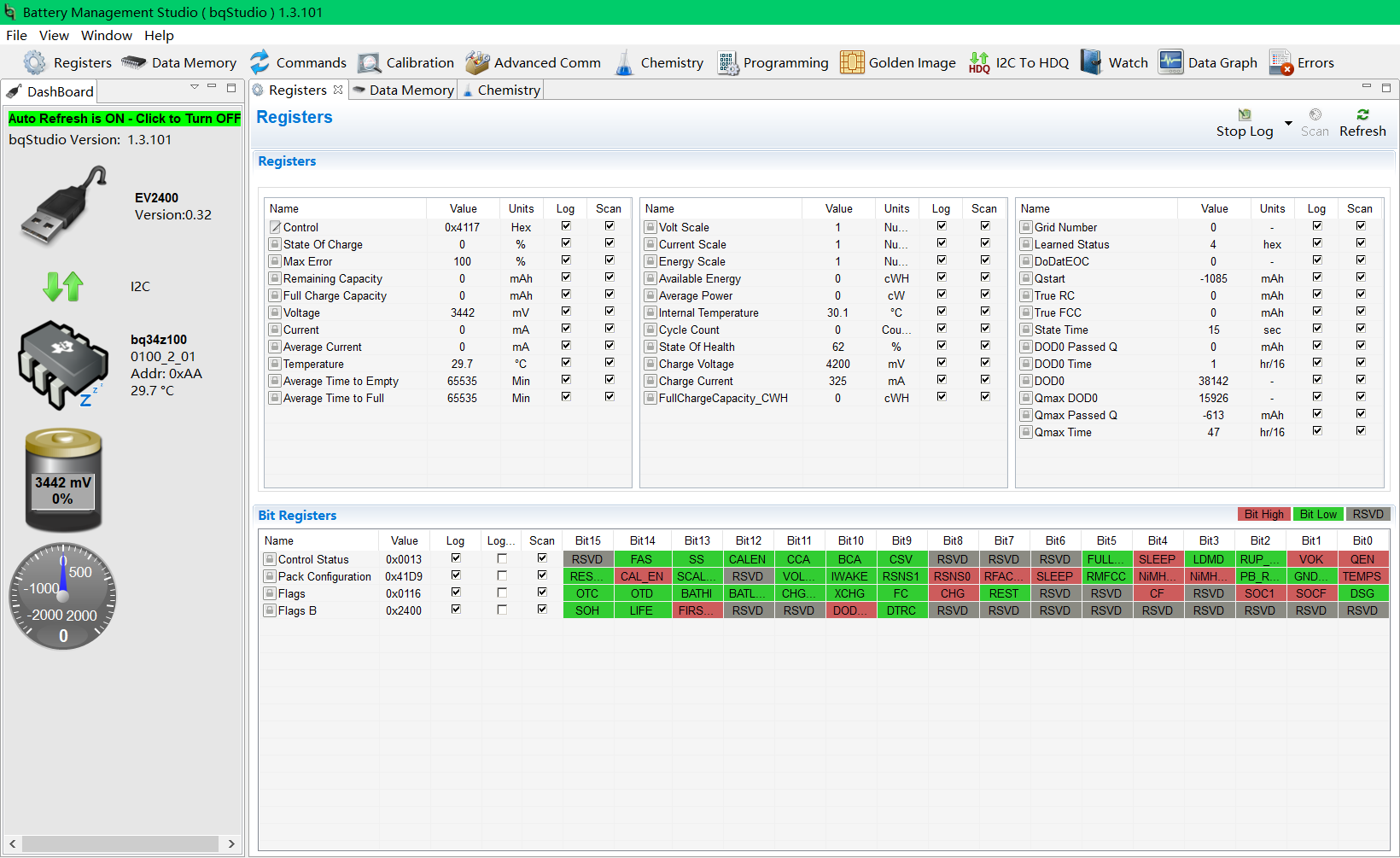The width and height of the screenshot is (1400, 858).
Task: Click the DashBoard horizontal scrollbar track
Action: [120, 843]
